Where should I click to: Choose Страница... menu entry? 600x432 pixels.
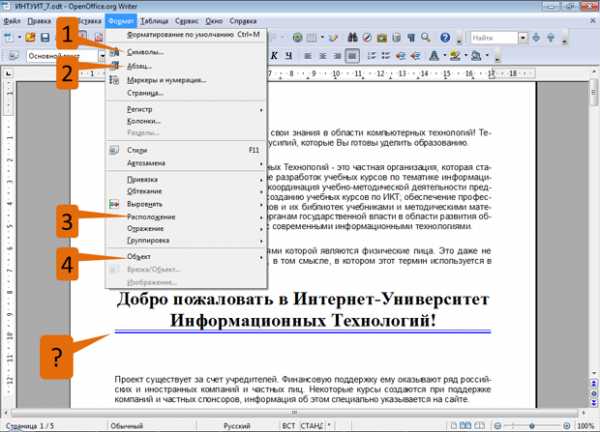point(186,93)
